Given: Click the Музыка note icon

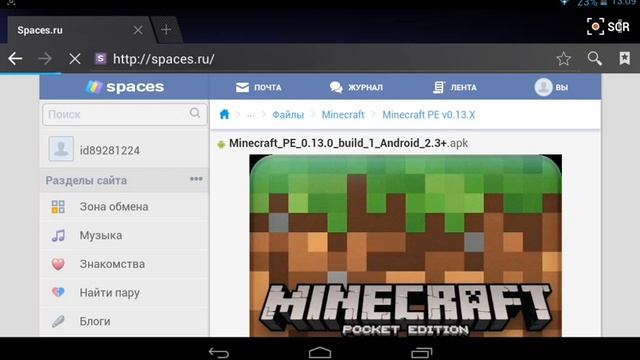Looking at the screenshot, I should [58, 236].
